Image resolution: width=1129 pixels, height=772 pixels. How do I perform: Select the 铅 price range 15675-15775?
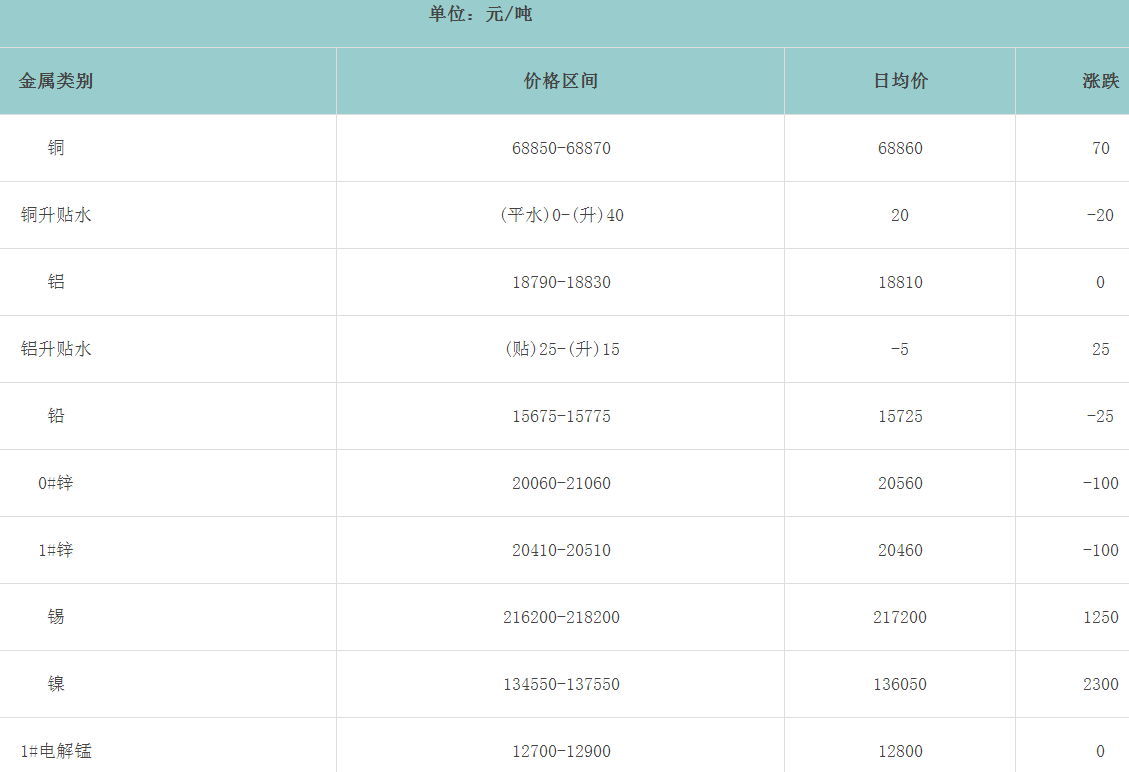[560, 416]
